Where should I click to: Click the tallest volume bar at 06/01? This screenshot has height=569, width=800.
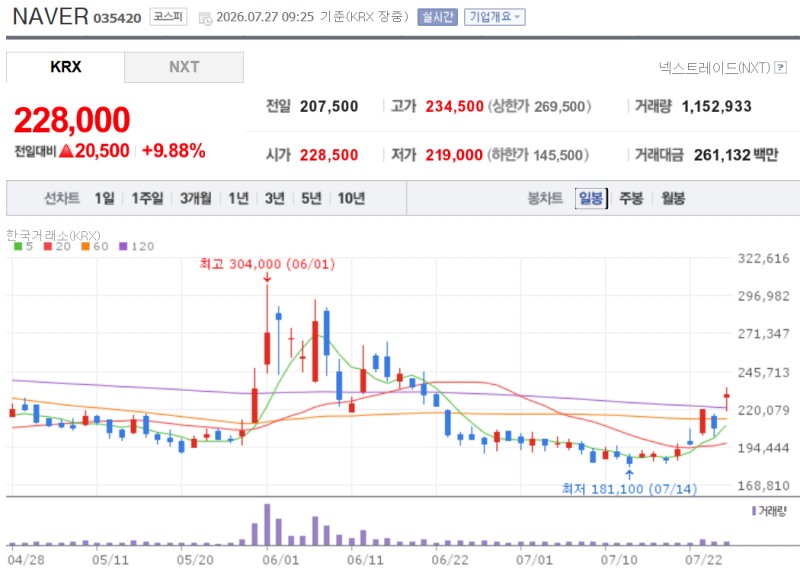coord(267,525)
